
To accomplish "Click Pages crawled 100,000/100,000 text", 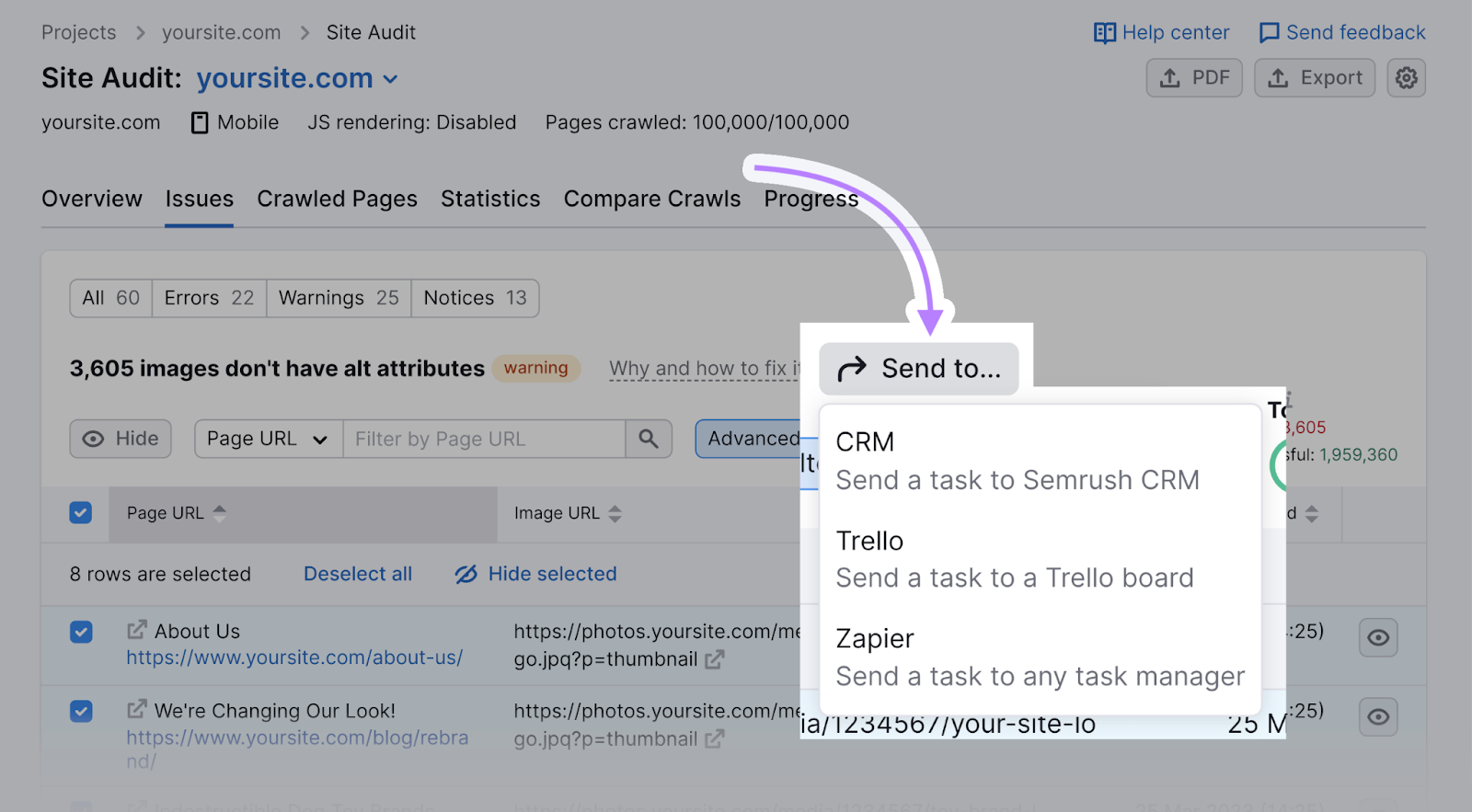I will point(697,122).
